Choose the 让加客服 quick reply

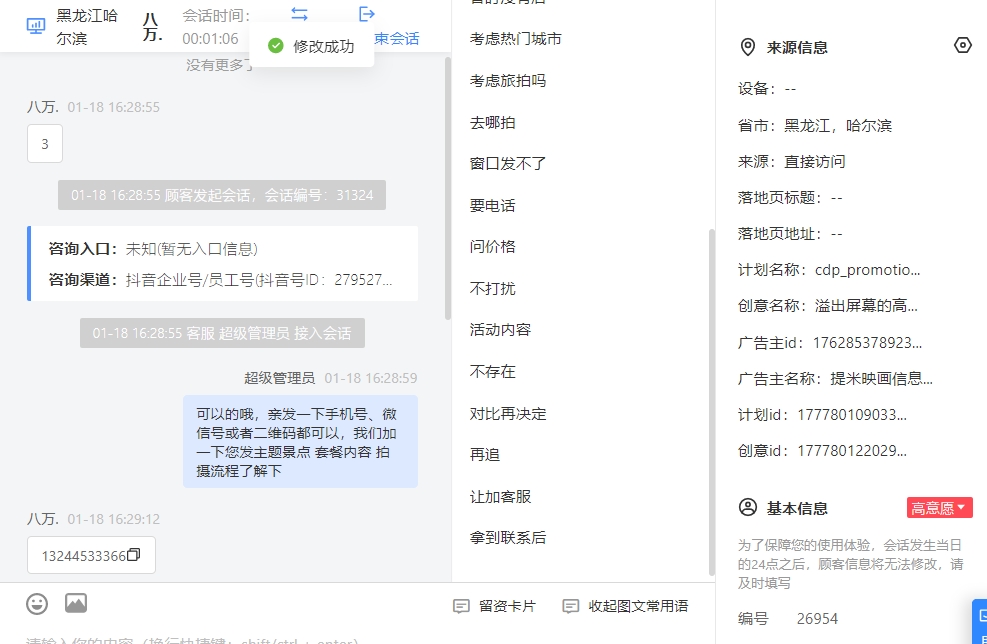point(500,497)
